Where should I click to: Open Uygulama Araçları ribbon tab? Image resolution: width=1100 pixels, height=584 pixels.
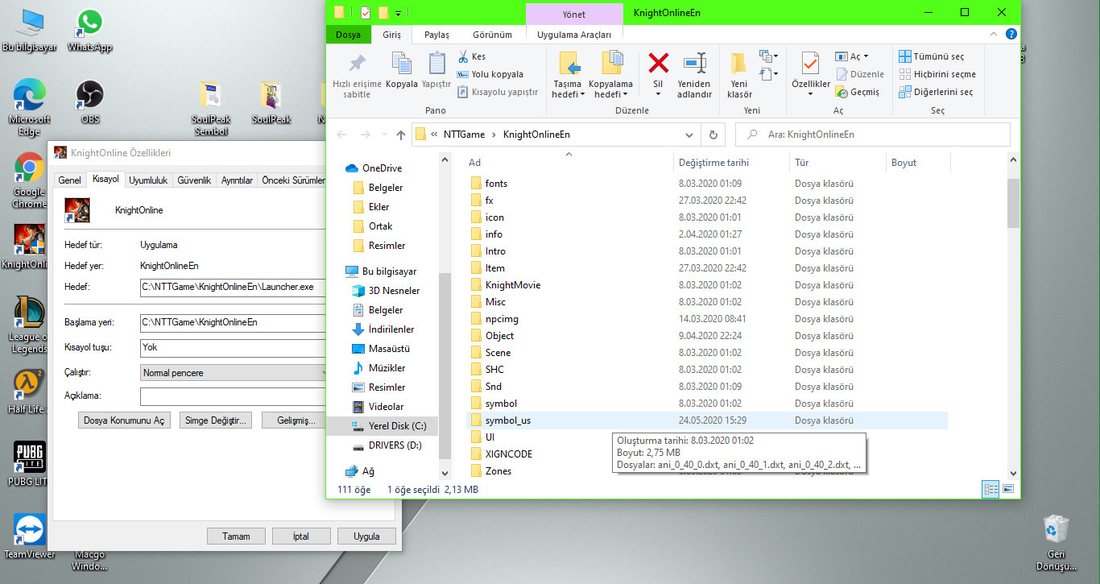574,34
